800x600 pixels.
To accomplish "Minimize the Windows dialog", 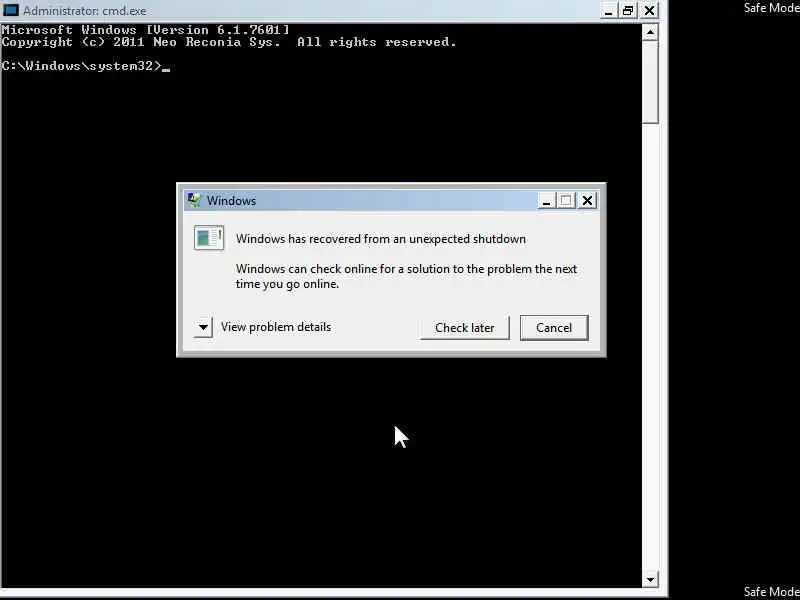I will 546,201.
